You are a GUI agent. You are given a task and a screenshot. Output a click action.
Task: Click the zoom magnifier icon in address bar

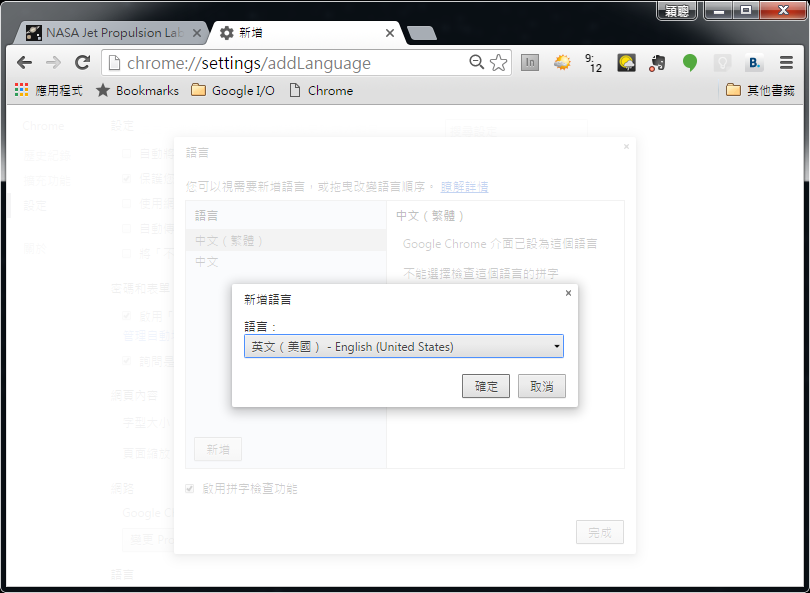pos(476,63)
